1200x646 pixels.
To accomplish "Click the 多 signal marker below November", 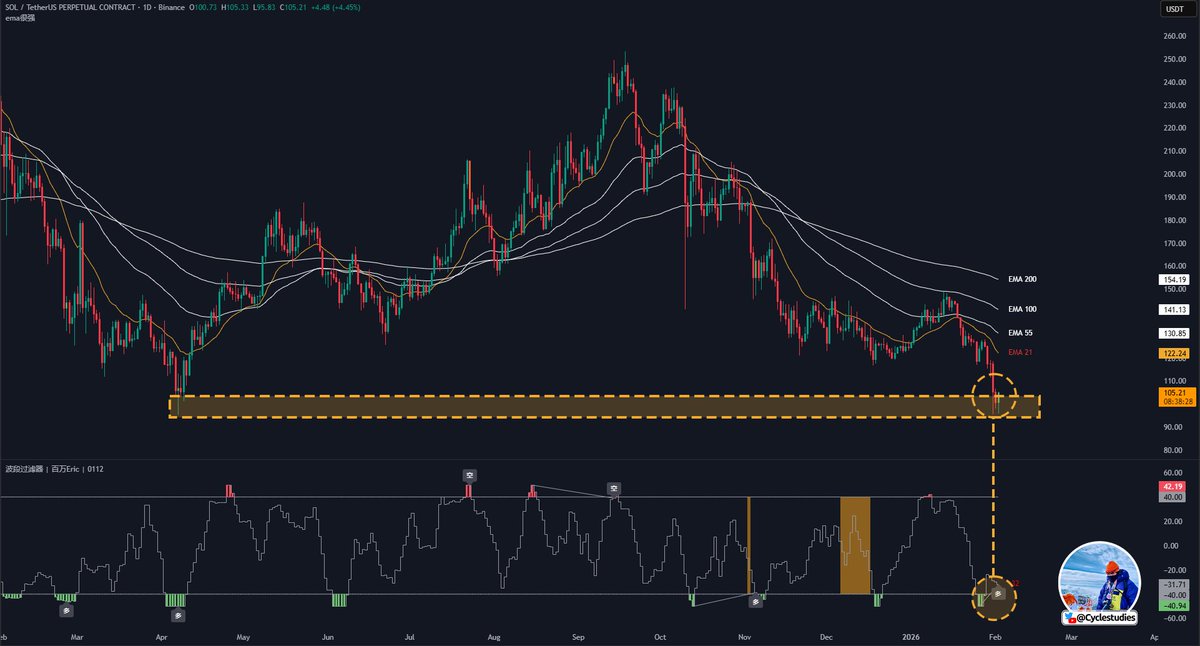I will point(756,601).
